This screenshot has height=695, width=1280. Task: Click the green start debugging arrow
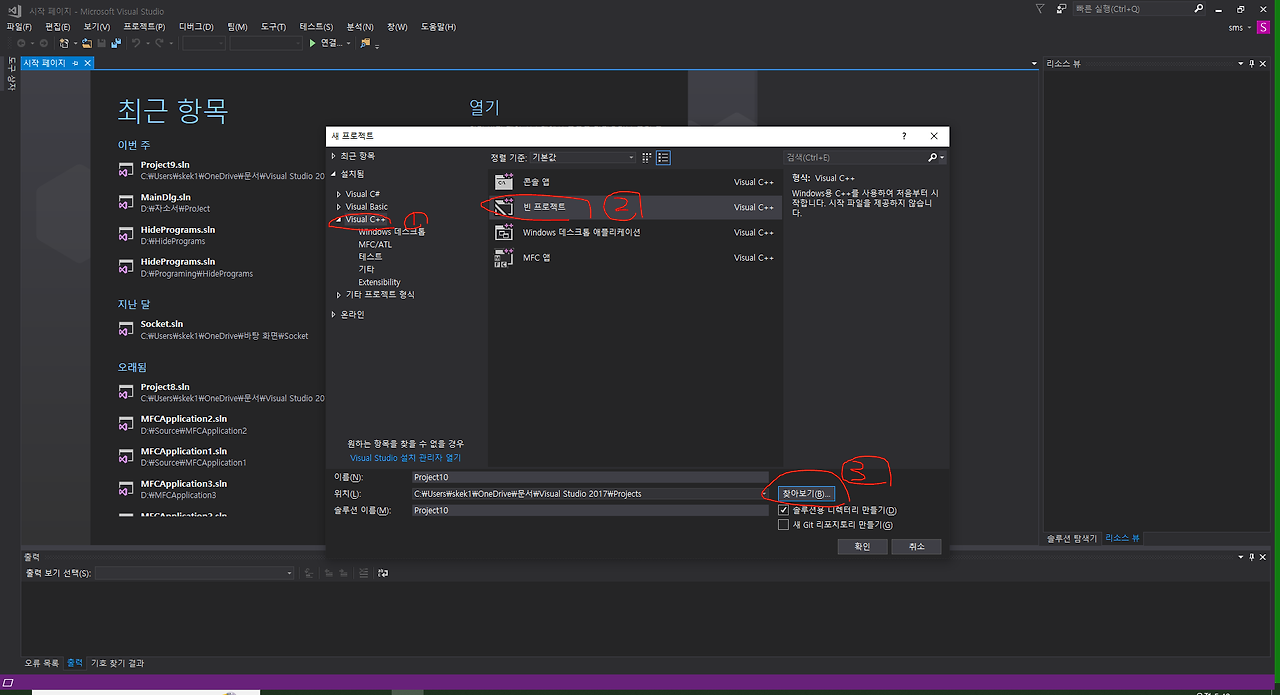[x=313, y=43]
